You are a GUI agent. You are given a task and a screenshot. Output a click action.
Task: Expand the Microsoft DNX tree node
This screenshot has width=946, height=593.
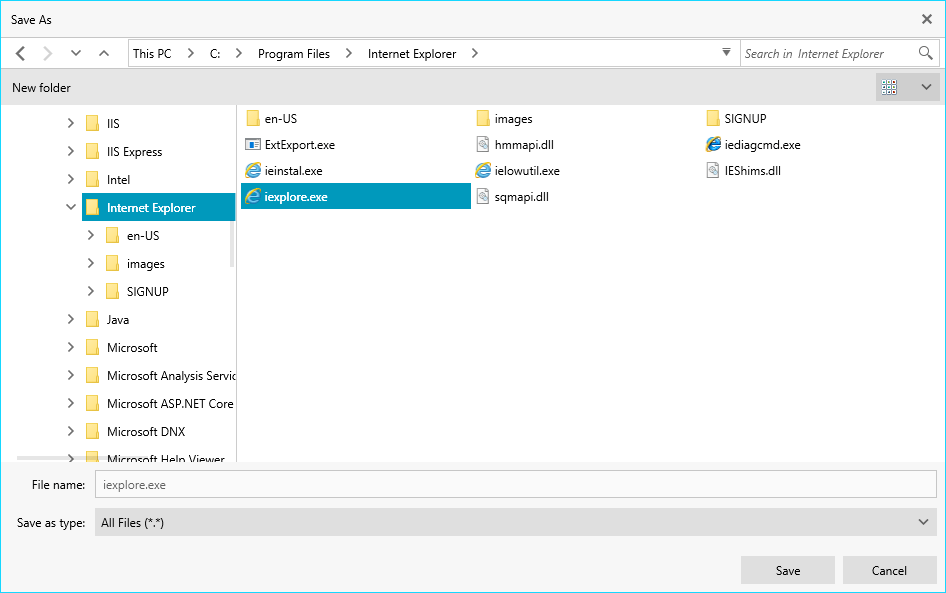[71, 431]
